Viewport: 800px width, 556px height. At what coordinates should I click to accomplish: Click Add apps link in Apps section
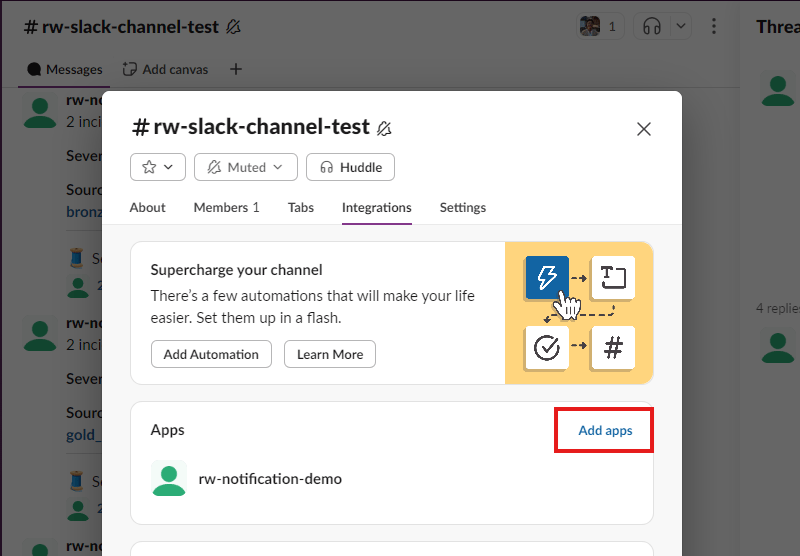pos(605,431)
